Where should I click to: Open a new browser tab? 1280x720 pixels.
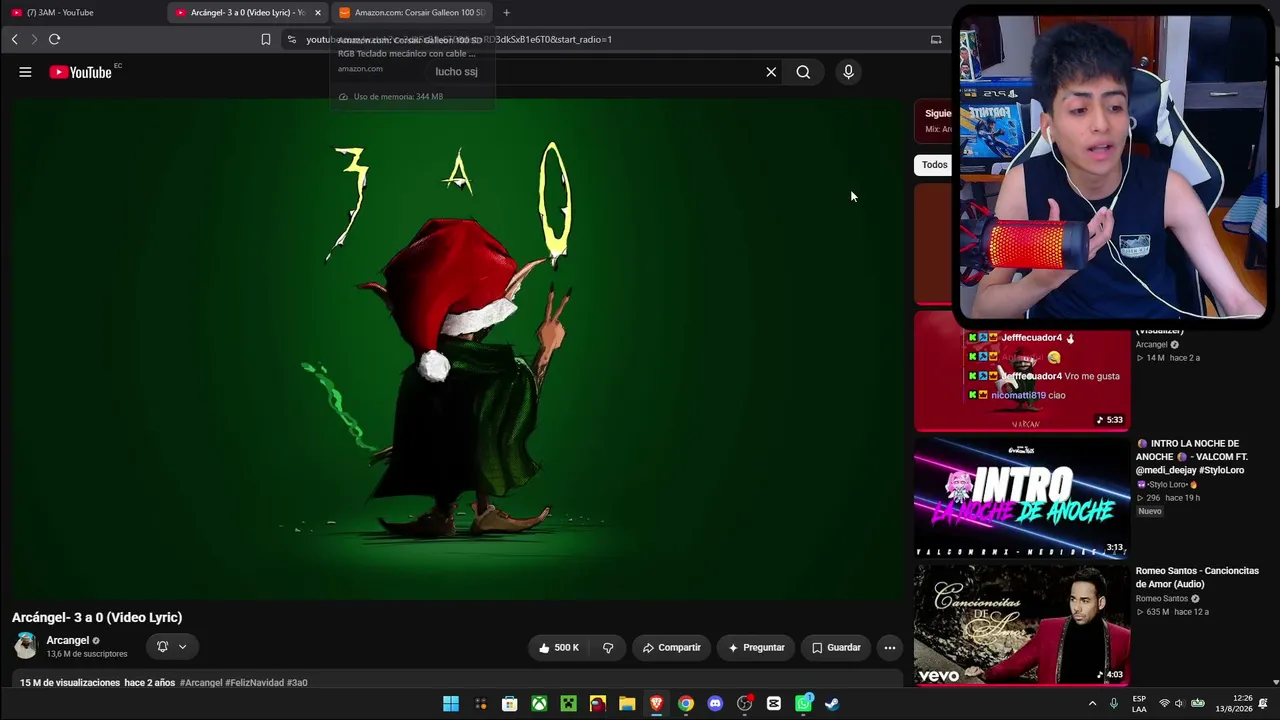(506, 12)
